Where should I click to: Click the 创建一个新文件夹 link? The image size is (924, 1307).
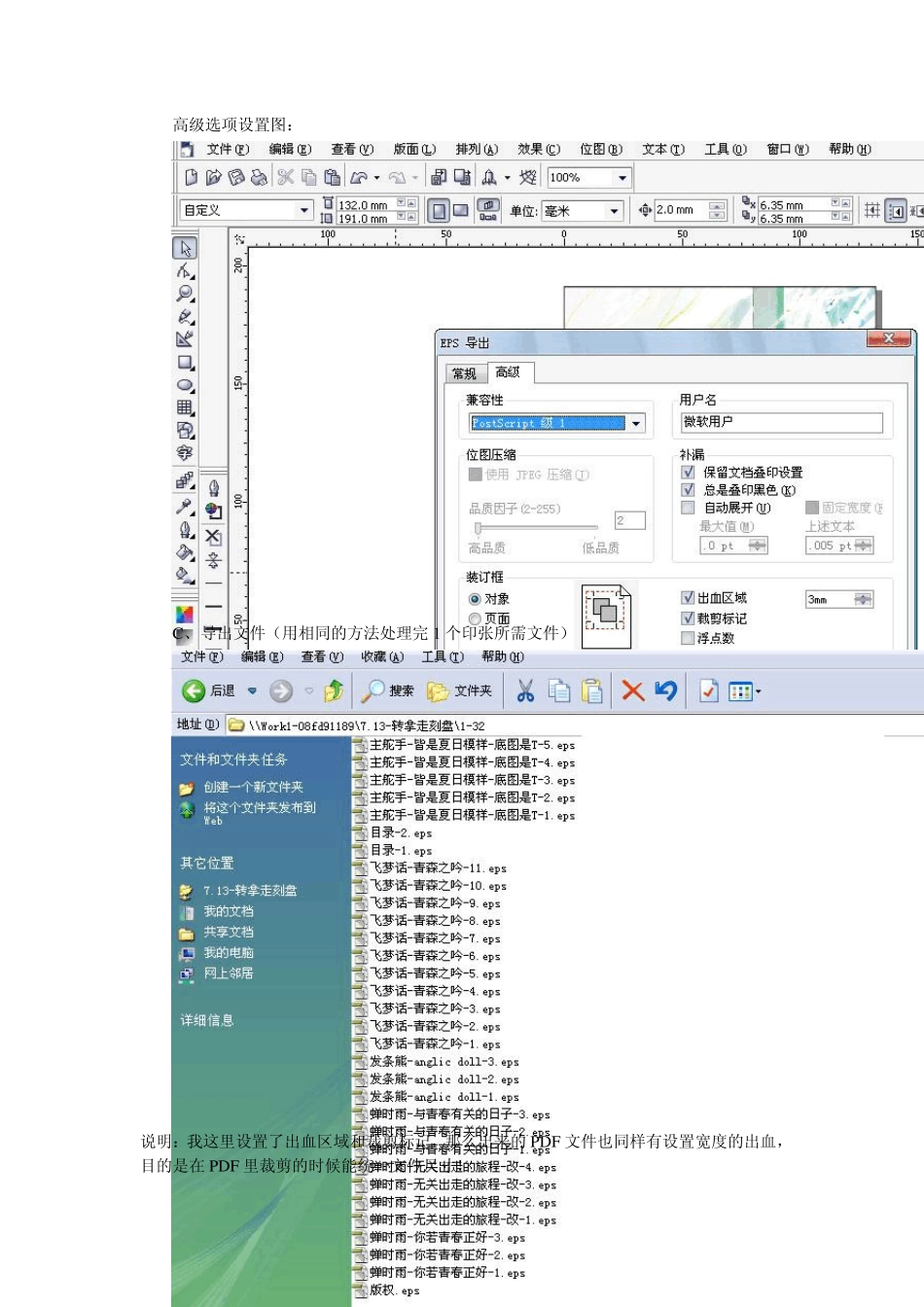point(253,787)
